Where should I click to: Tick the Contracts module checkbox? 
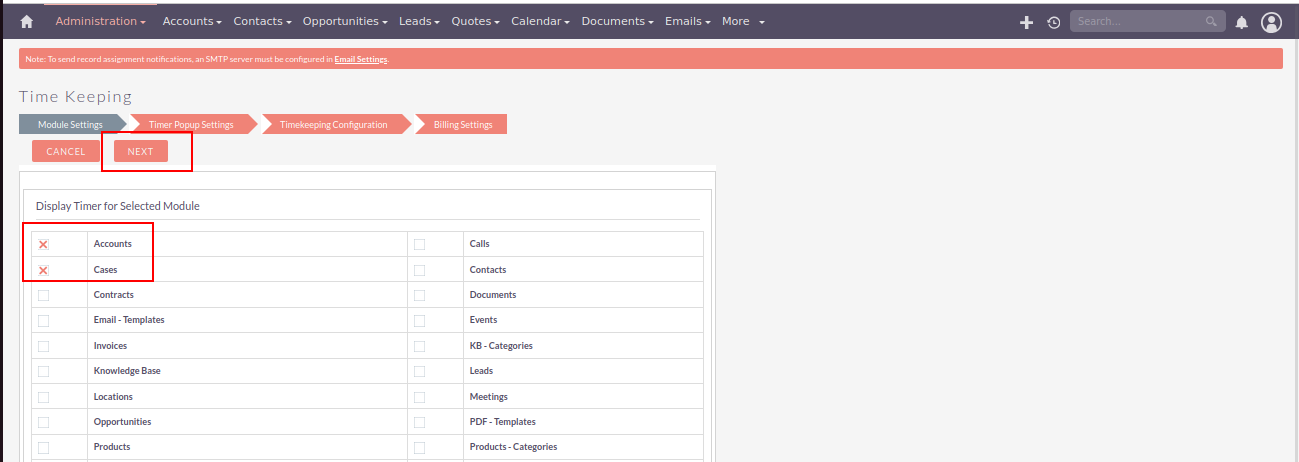click(x=43, y=295)
